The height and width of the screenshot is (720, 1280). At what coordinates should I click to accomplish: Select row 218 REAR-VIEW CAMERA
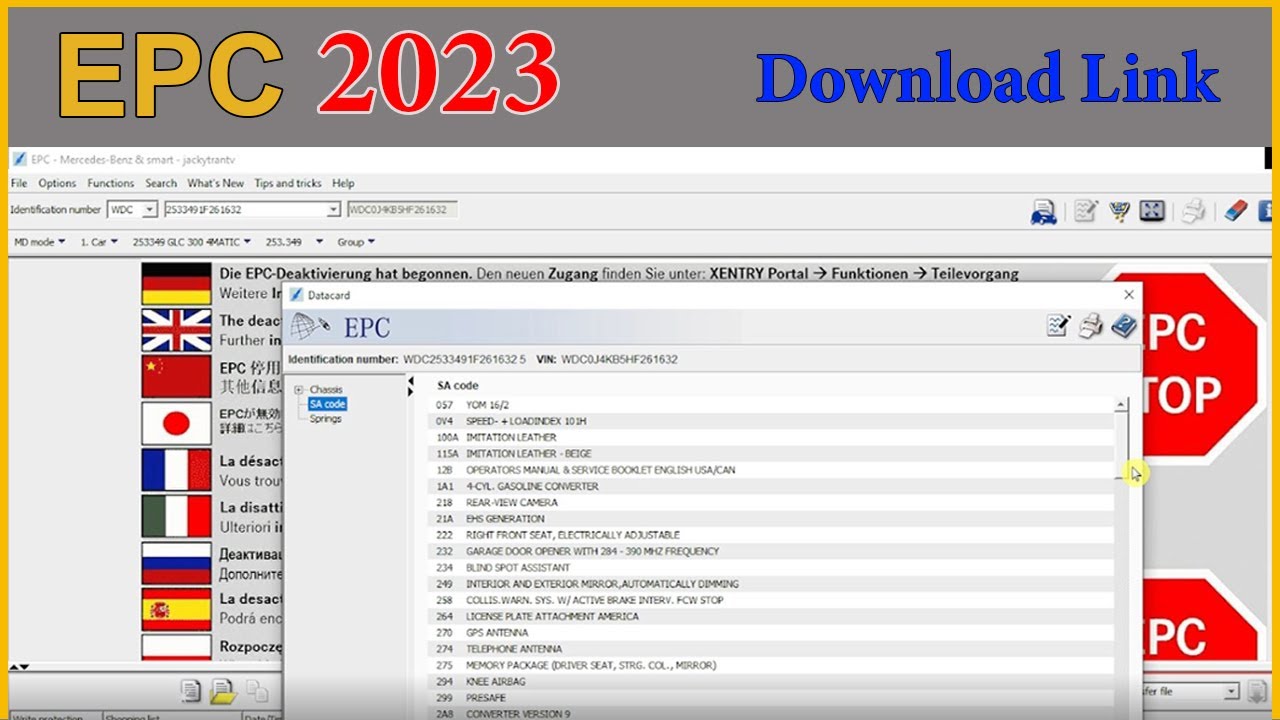coord(772,502)
